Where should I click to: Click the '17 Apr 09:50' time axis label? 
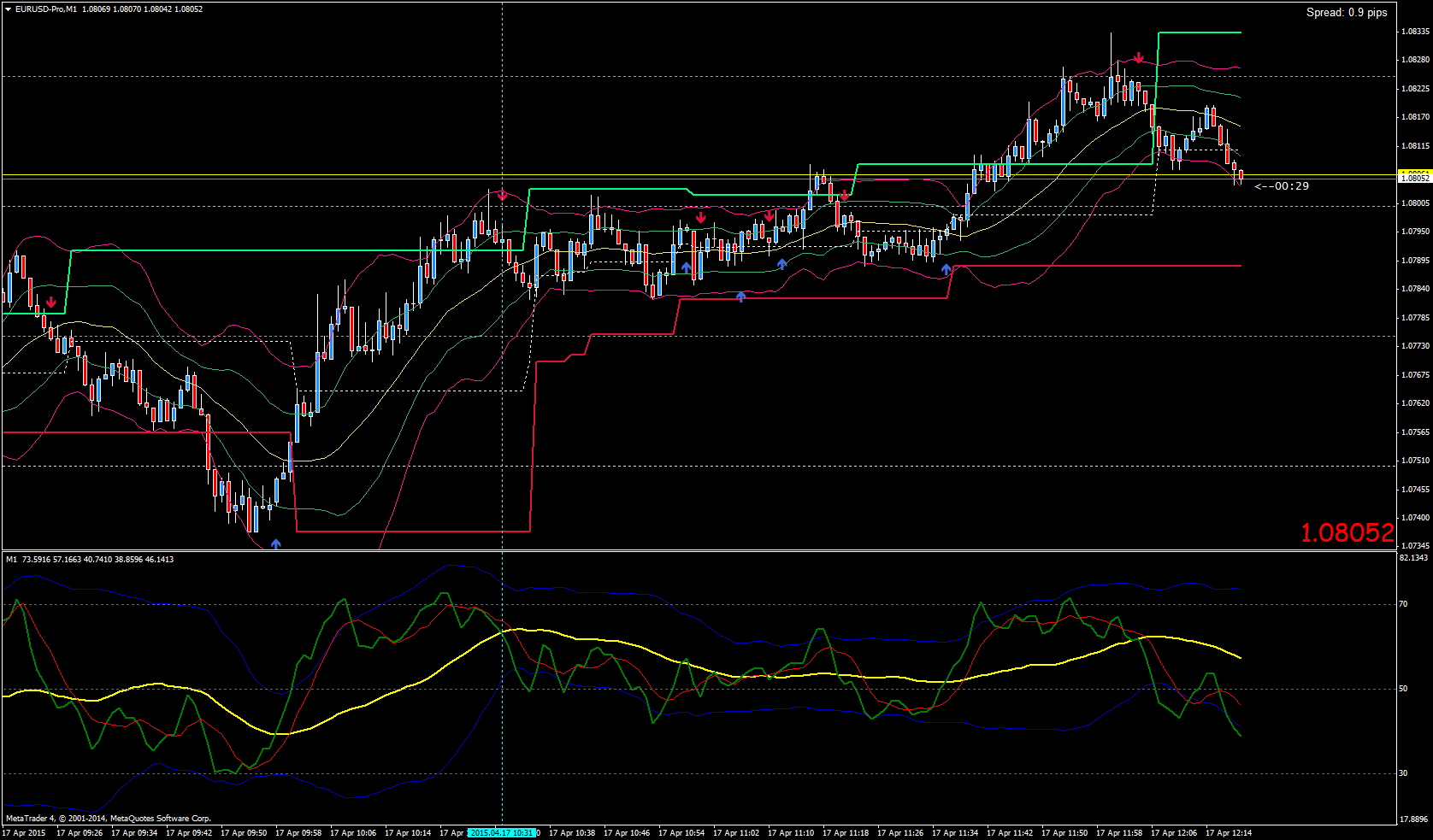tap(244, 833)
